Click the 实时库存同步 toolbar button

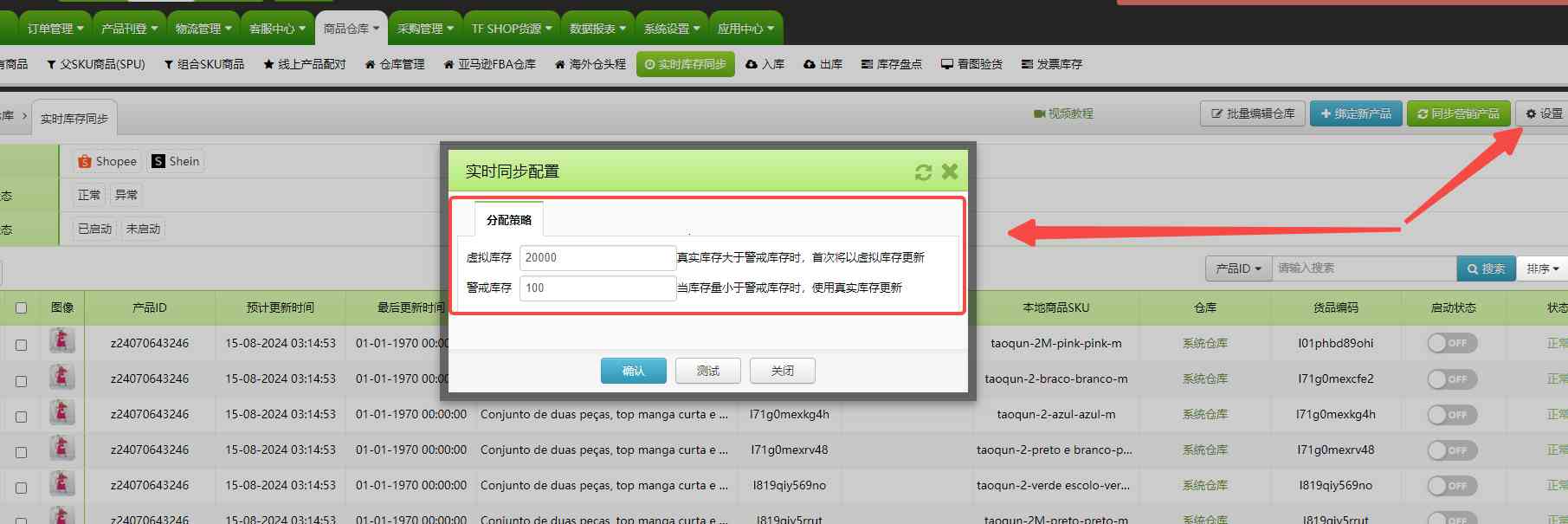click(686, 64)
